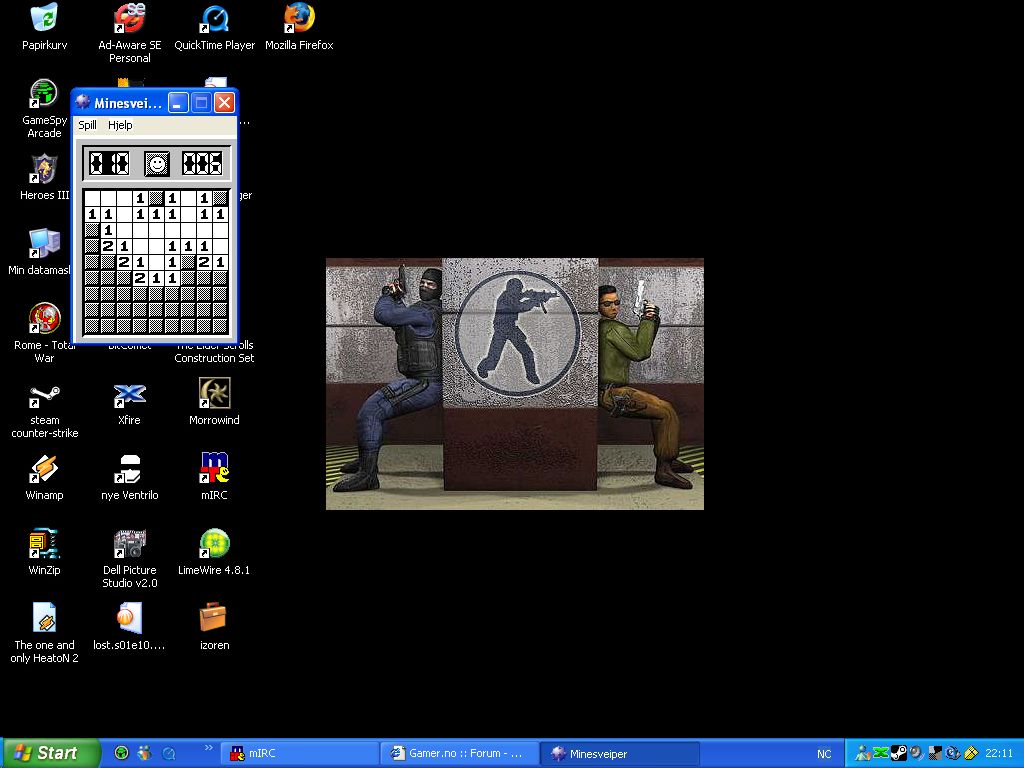Select WinZip desktop shortcut

[x=44, y=552]
